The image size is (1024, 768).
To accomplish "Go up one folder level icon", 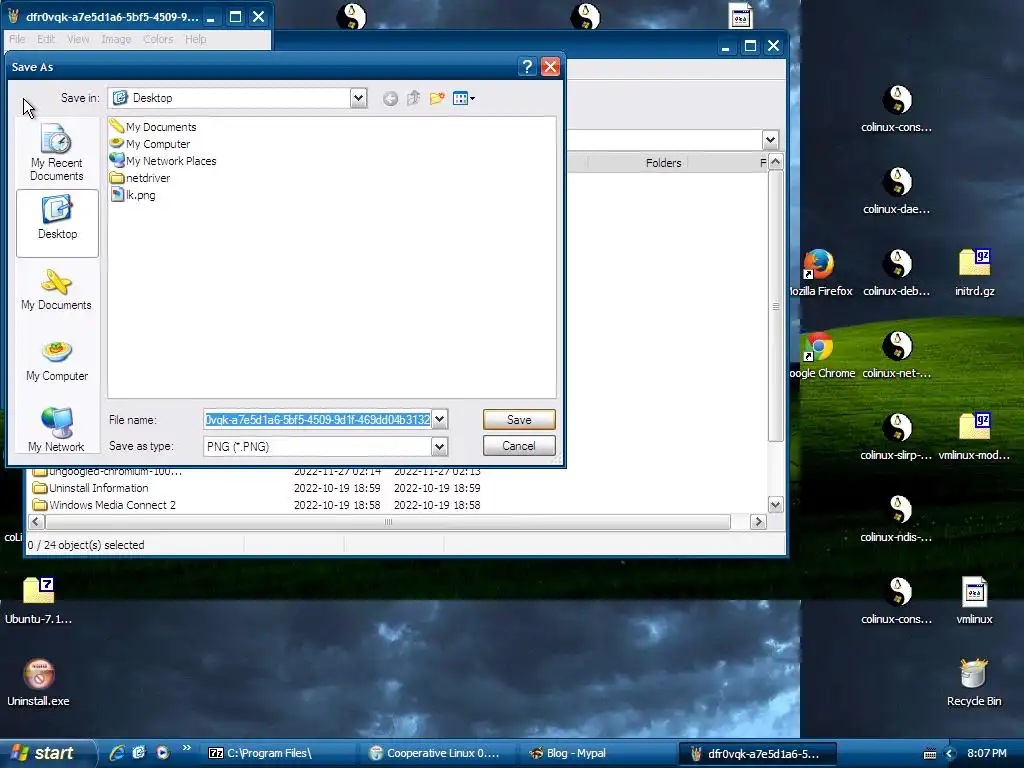I will (x=413, y=99).
